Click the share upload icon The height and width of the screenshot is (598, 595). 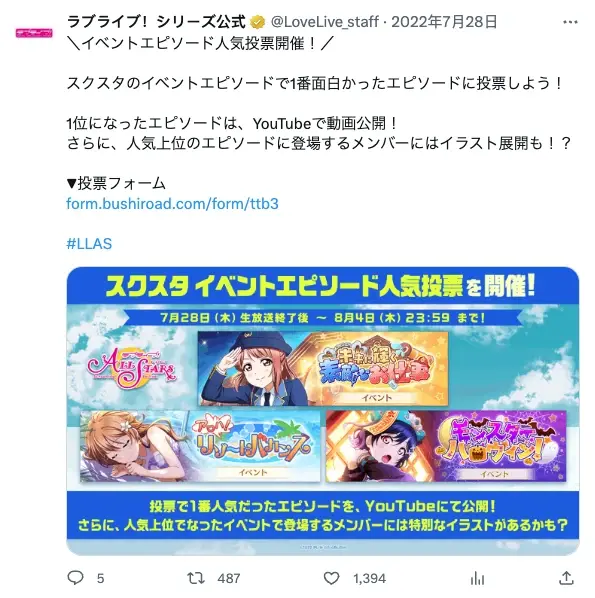tap(566, 578)
